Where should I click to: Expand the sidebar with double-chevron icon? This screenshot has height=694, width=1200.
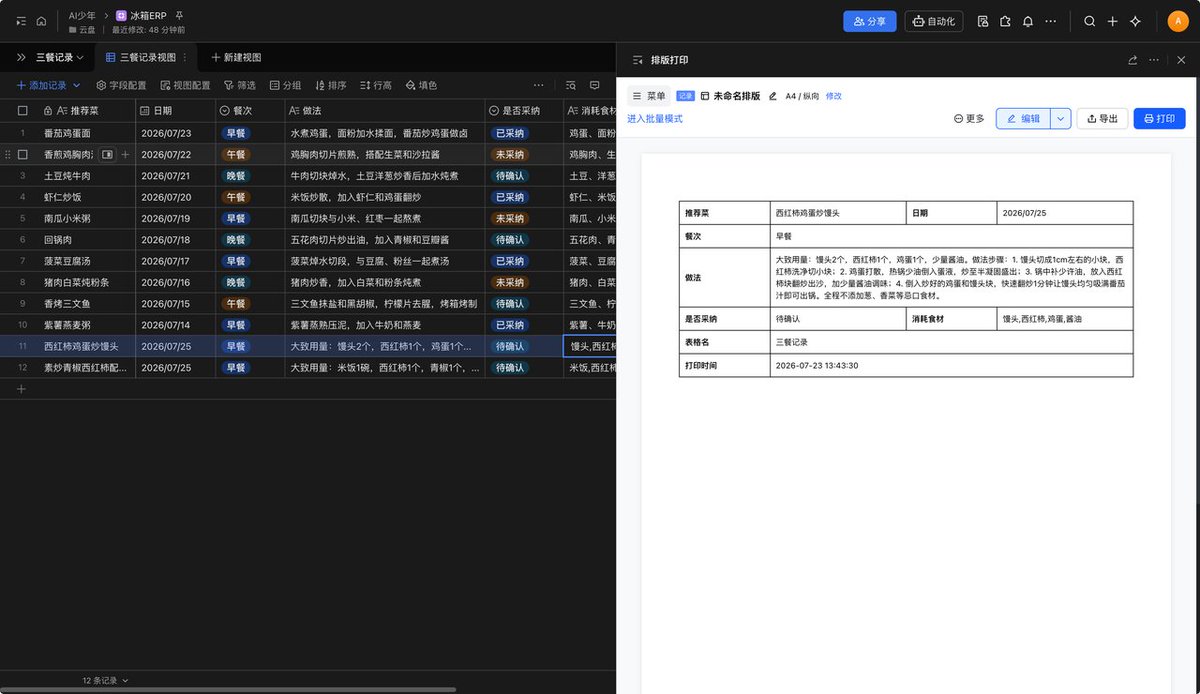pyautogui.click(x=21, y=57)
